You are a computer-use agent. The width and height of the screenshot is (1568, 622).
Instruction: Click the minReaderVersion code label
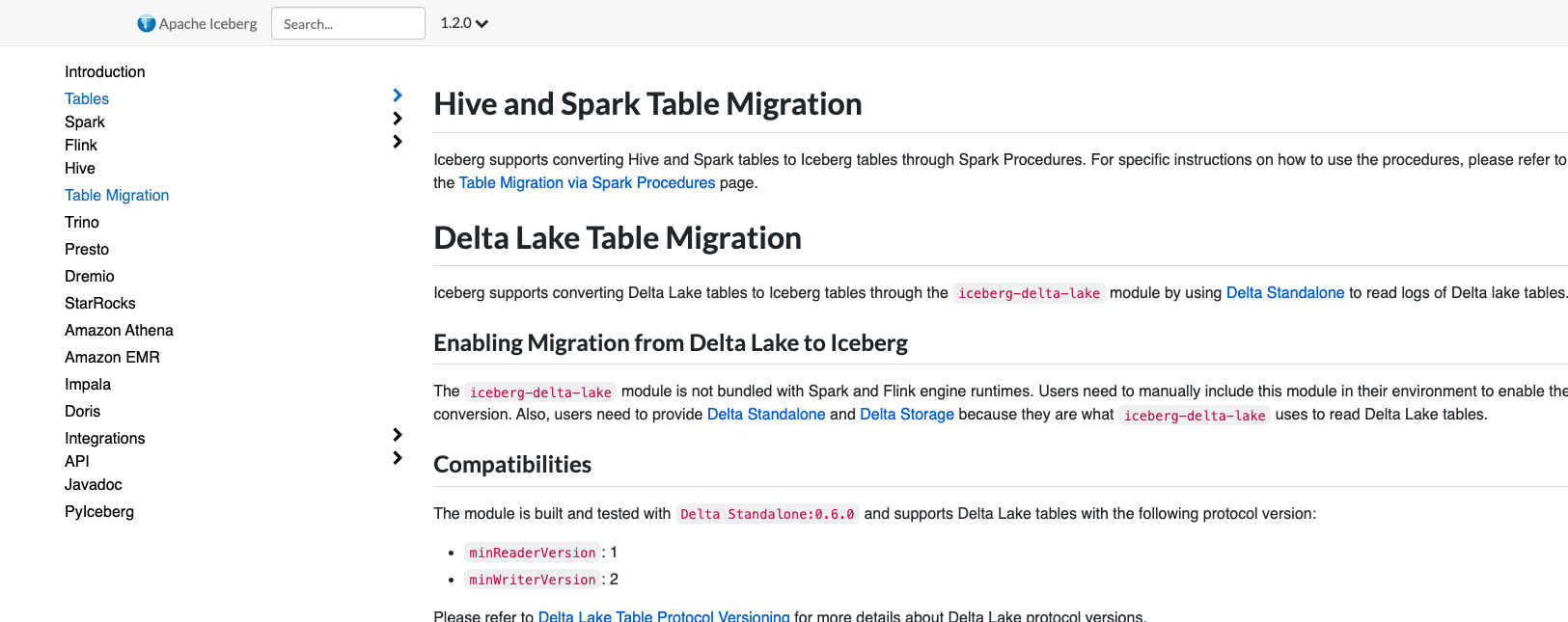pos(533,553)
